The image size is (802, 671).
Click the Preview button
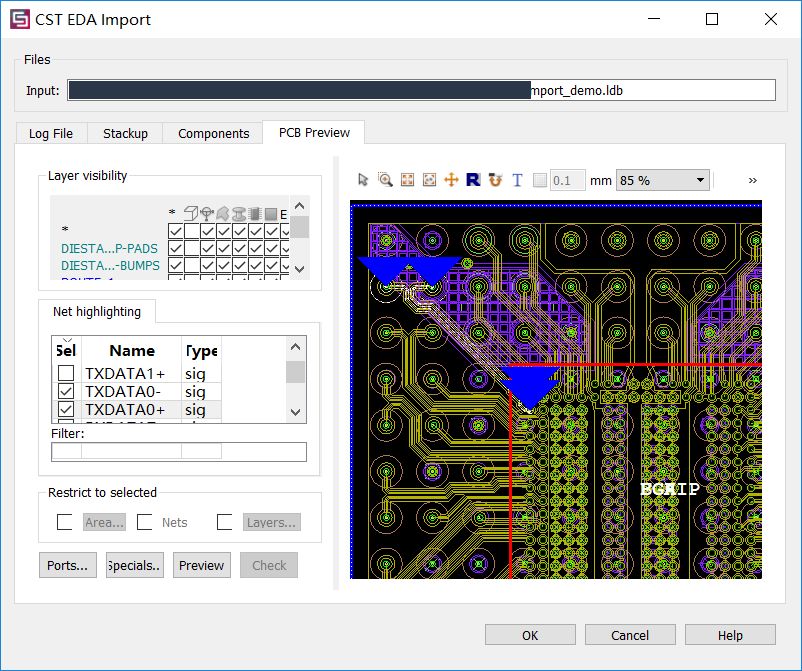[202, 565]
